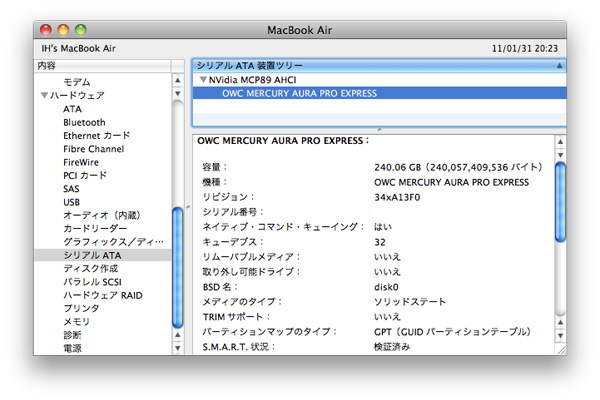This screenshot has width=600, height=400.
Task: Click the window resize grip corner
Action: tap(562, 350)
